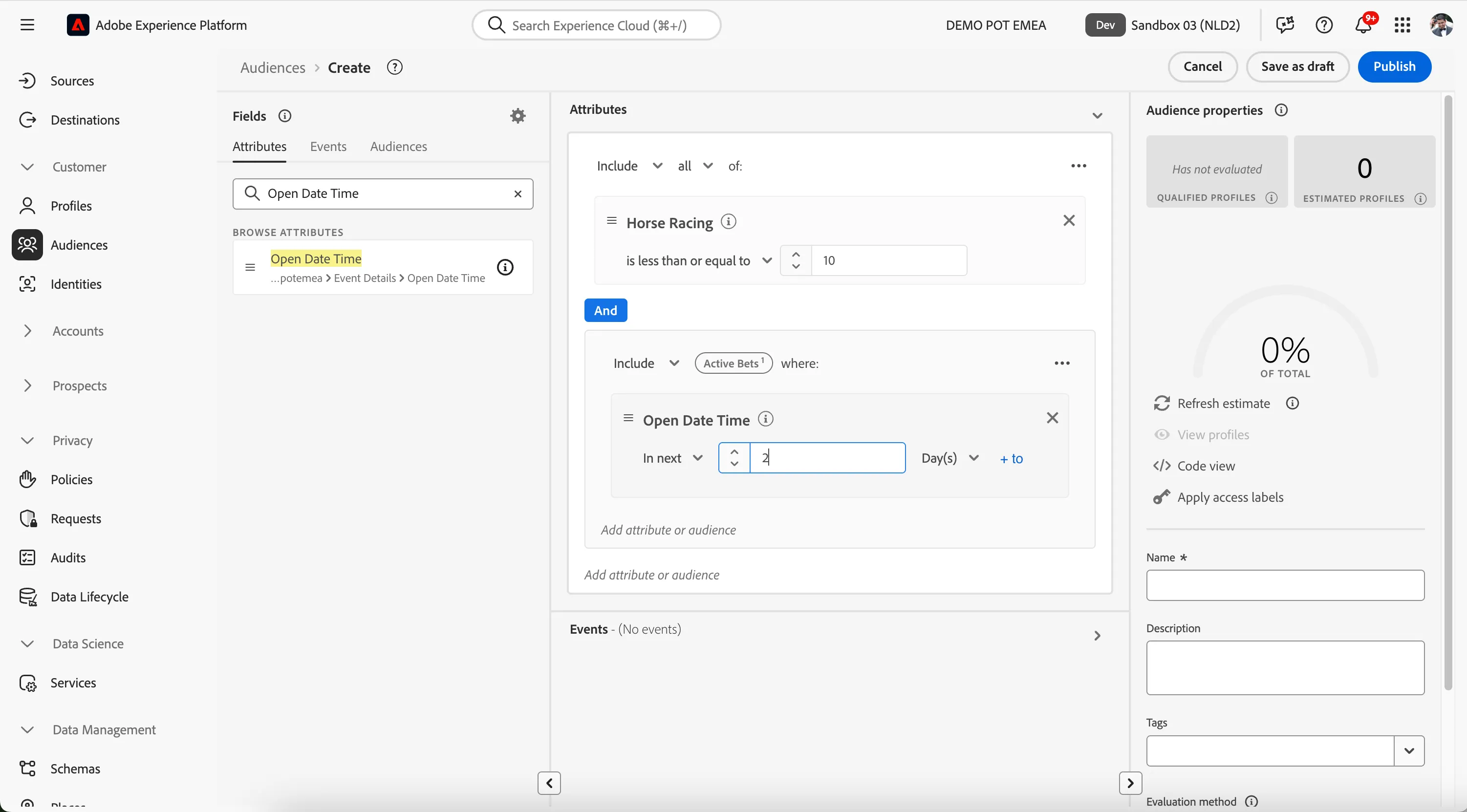The width and height of the screenshot is (1467, 812).
Task: Remove the Open Date Time condition
Action: coord(1053,418)
